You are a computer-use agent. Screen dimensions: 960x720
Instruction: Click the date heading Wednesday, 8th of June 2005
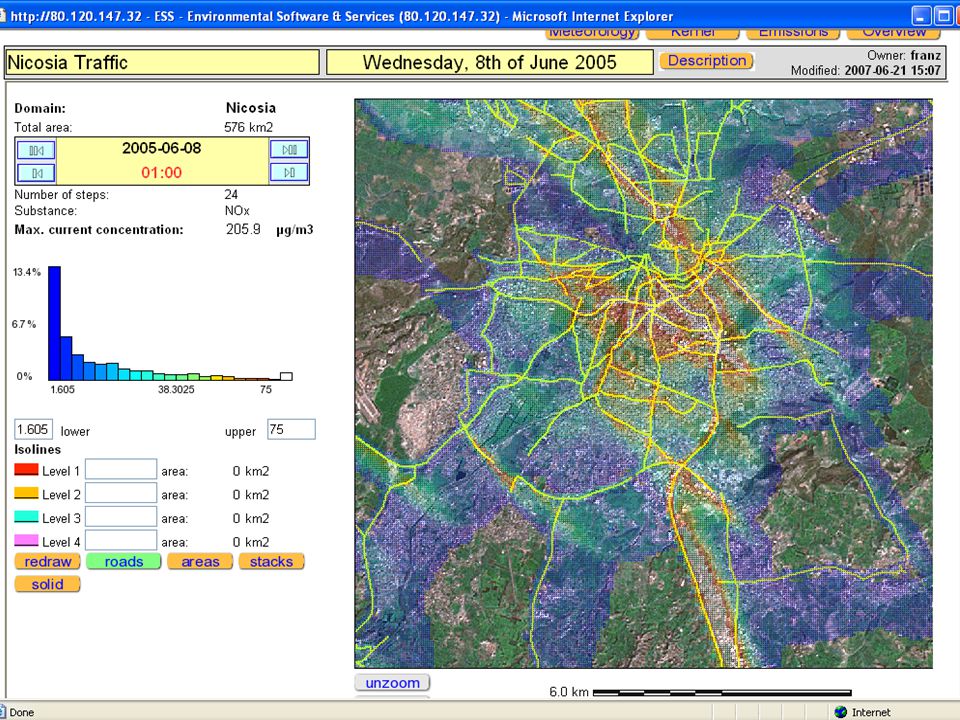pos(490,62)
